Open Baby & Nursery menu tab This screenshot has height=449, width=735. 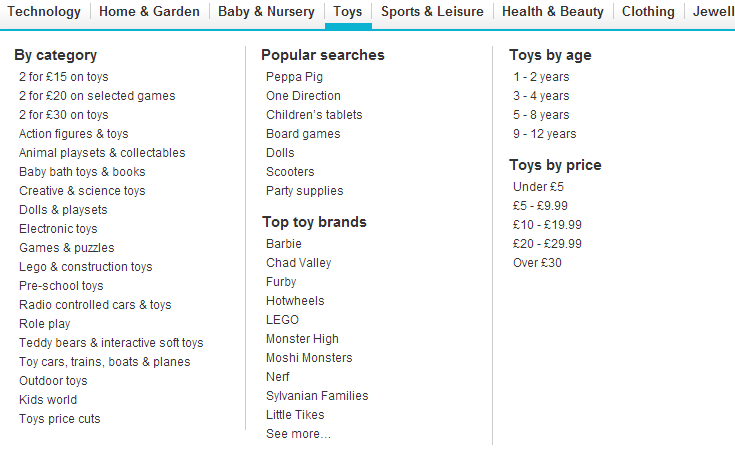click(x=266, y=11)
